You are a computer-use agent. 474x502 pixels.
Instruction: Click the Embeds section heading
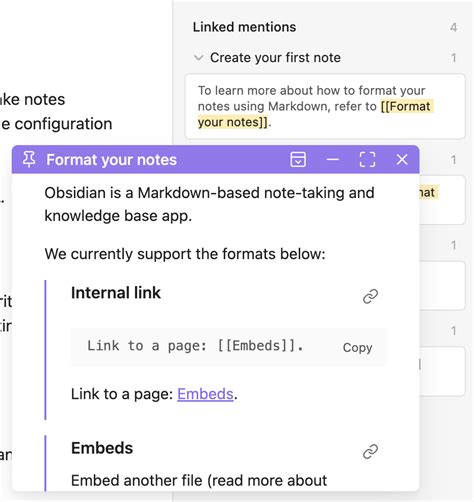[x=102, y=448]
